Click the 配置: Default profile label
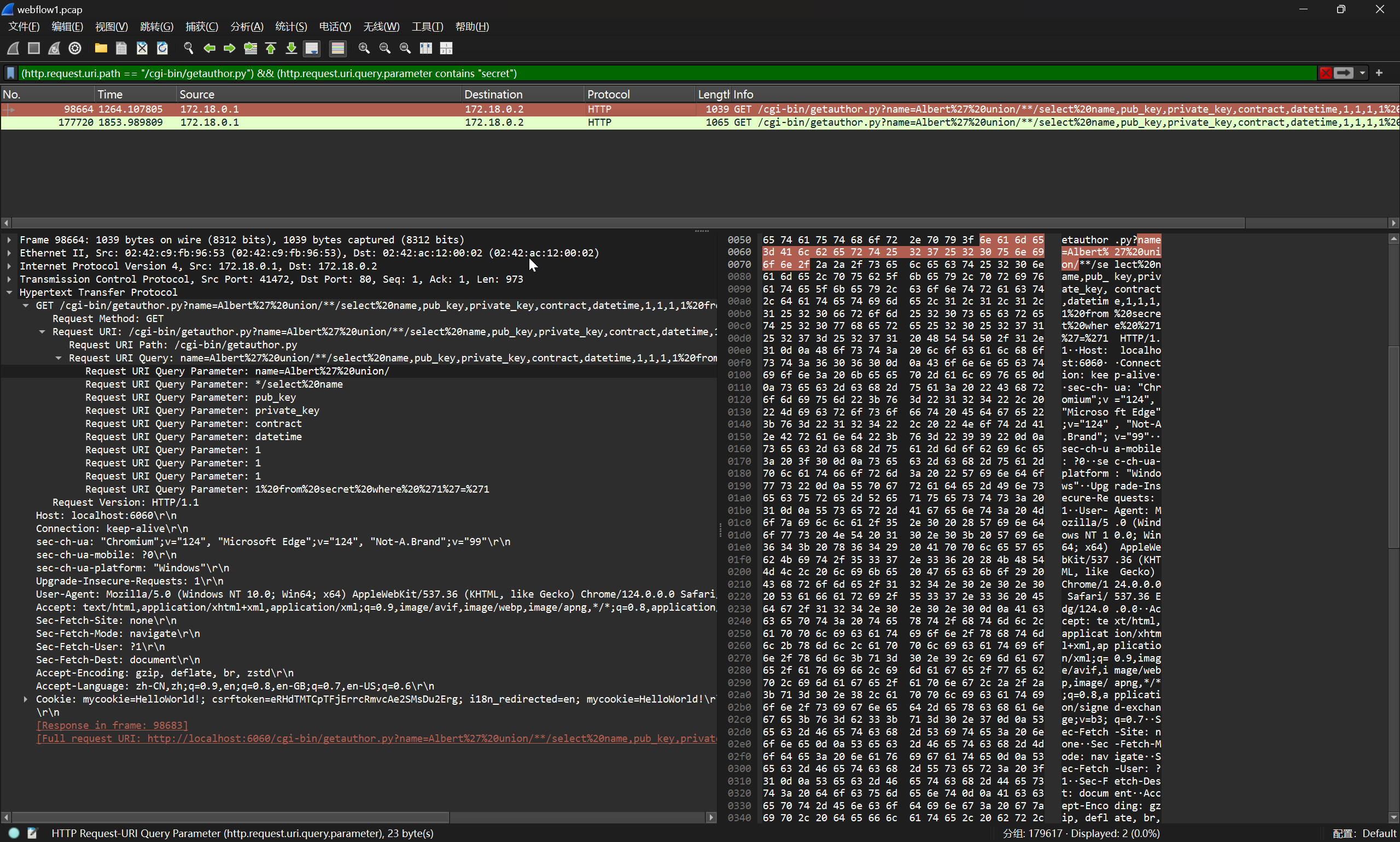 point(1364,833)
